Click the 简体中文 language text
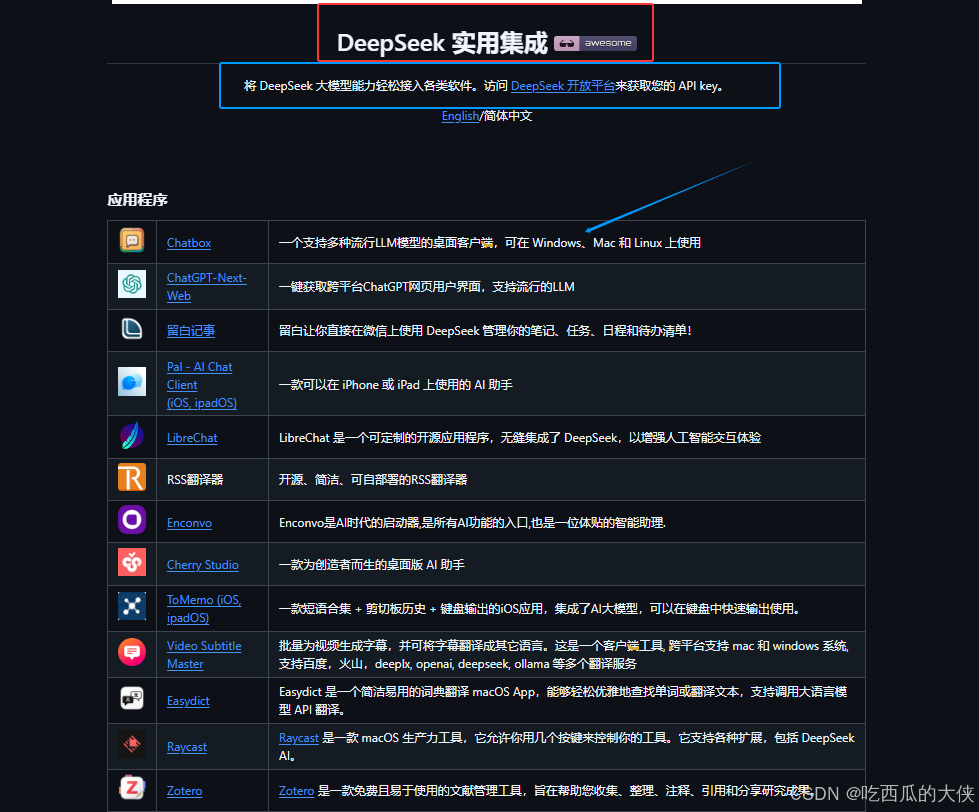This screenshot has width=979, height=812. click(x=508, y=116)
